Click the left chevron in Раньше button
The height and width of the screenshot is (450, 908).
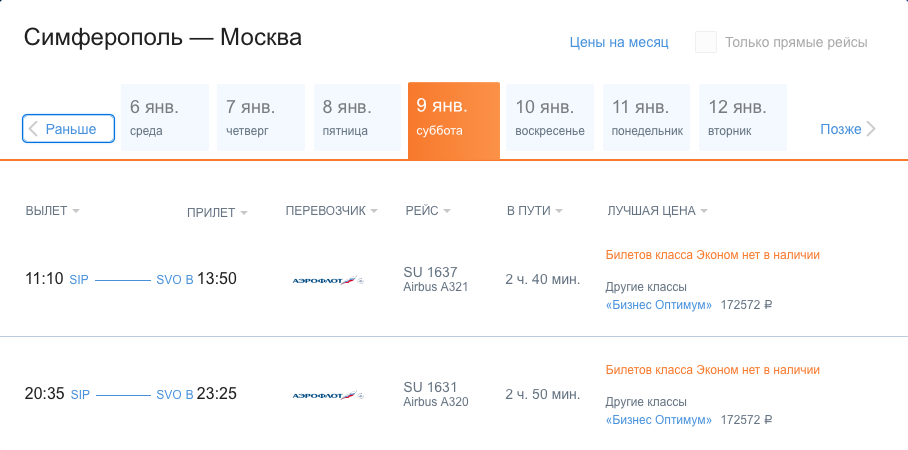[x=34, y=129]
